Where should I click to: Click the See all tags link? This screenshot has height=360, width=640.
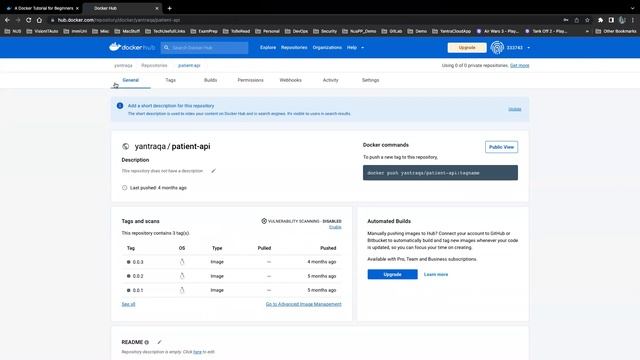128,304
